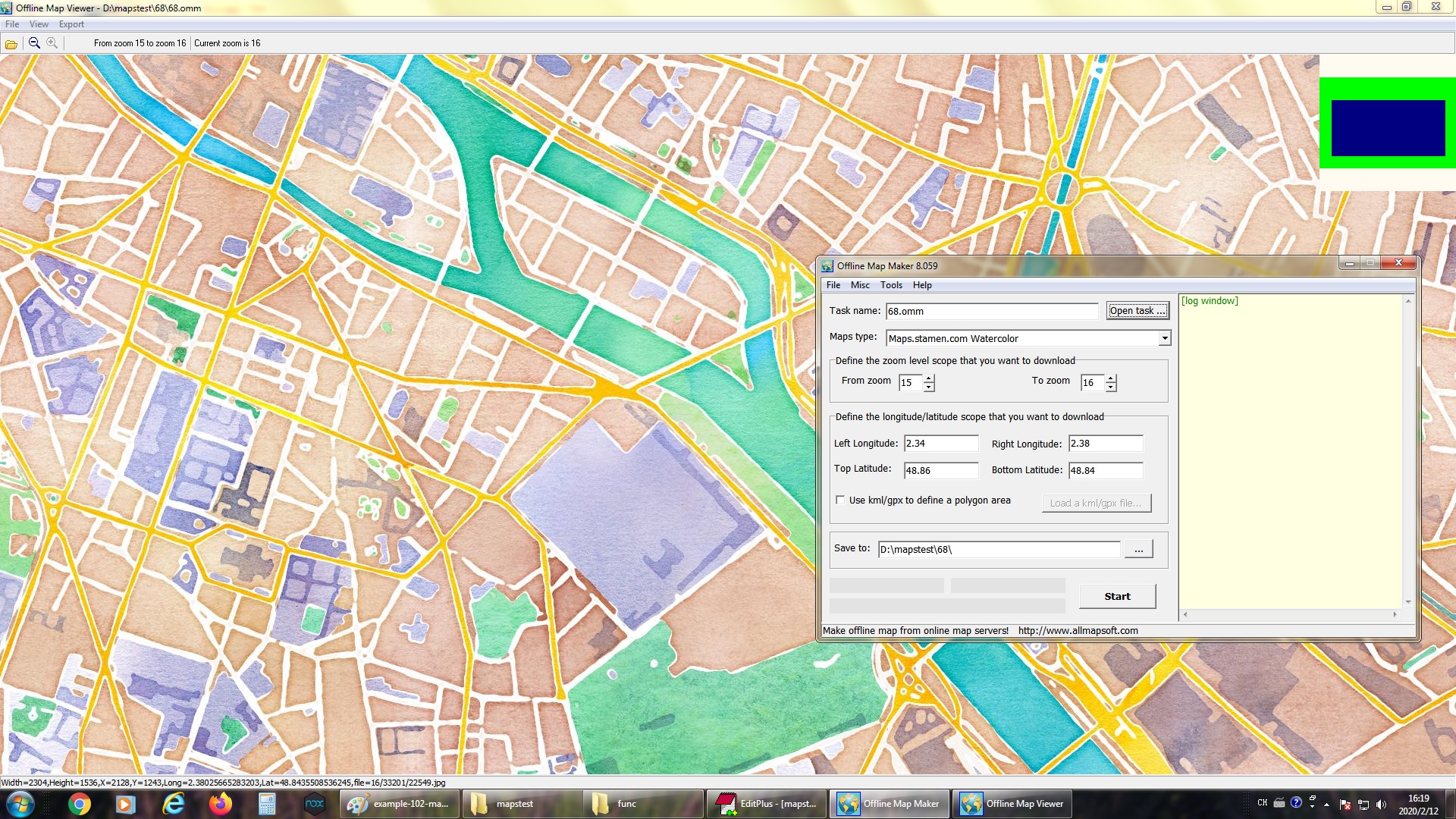Click the log window down scroll arrow
The image size is (1456, 819).
coord(1408,602)
